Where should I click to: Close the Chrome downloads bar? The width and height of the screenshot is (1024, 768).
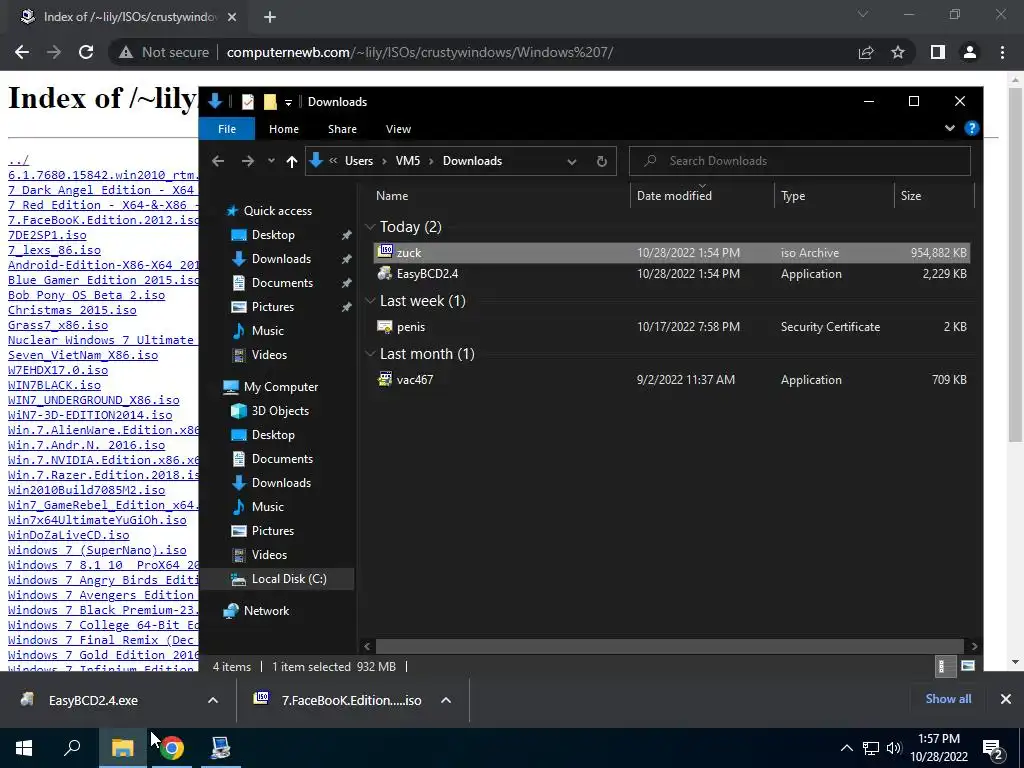pyautogui.click(x=1006, y=699)
